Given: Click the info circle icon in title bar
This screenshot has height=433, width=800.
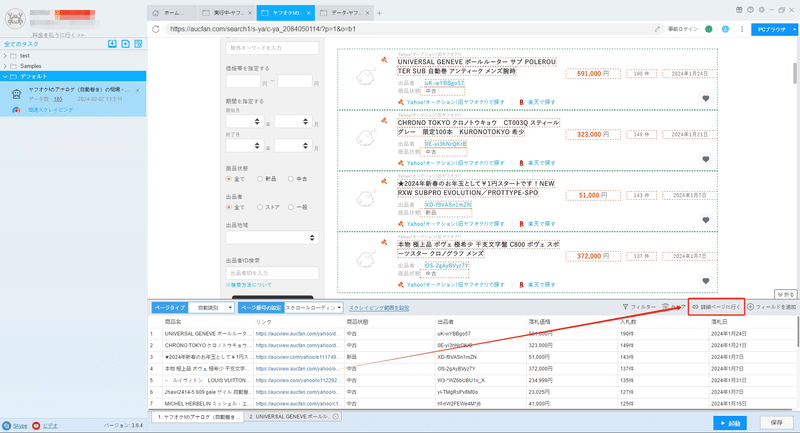Looking at the screenshot, I should tap(750, 10).
